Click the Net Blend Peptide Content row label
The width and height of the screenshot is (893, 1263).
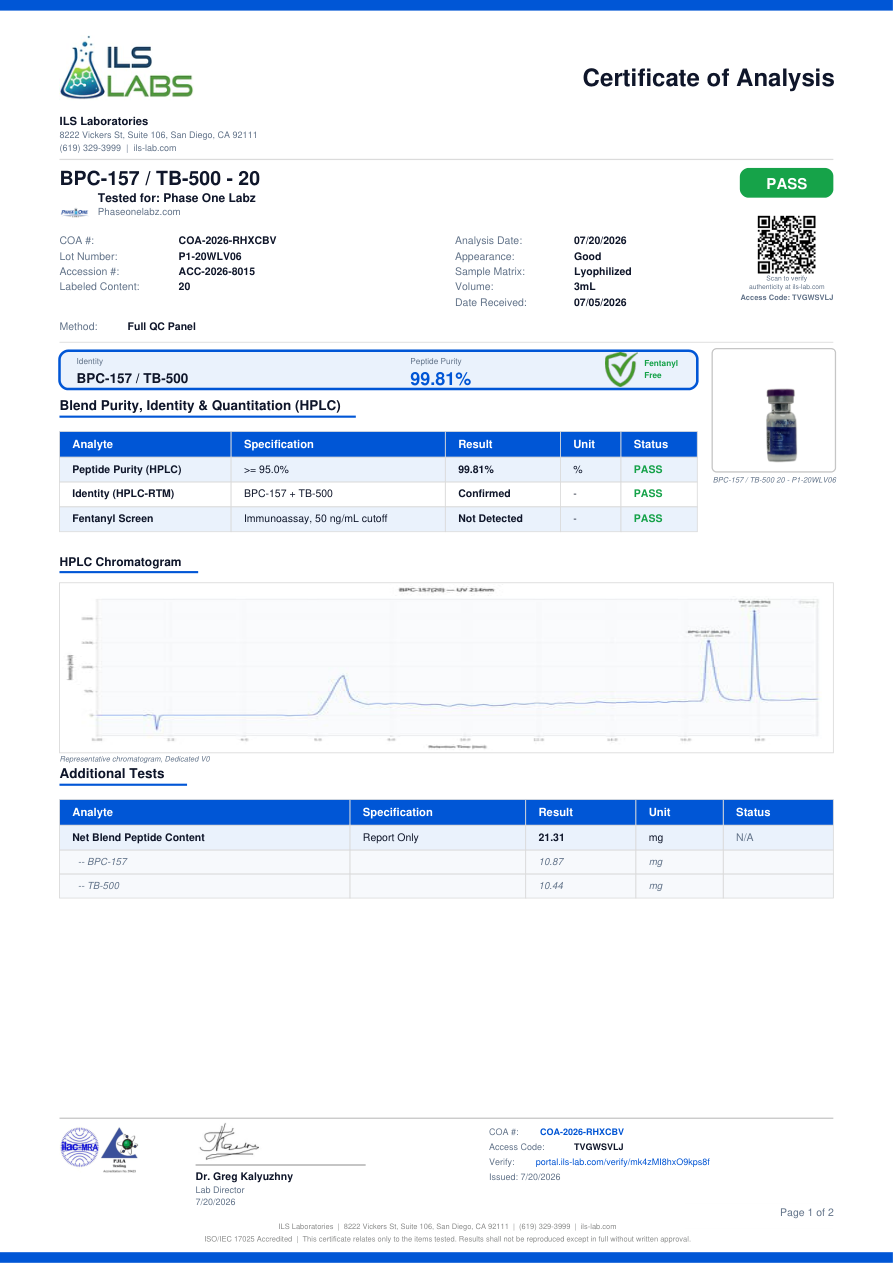[x=138, y=838]
